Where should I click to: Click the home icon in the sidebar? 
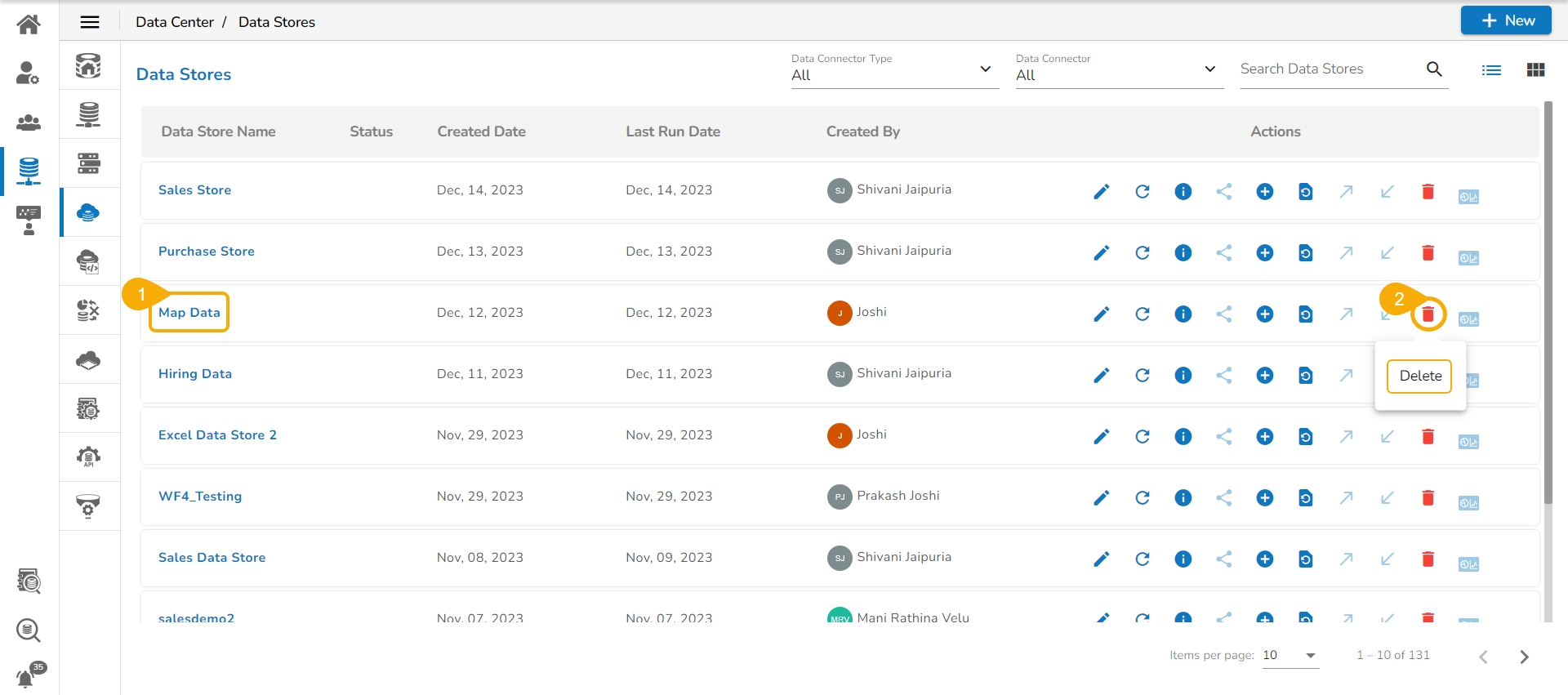[29, 25]
